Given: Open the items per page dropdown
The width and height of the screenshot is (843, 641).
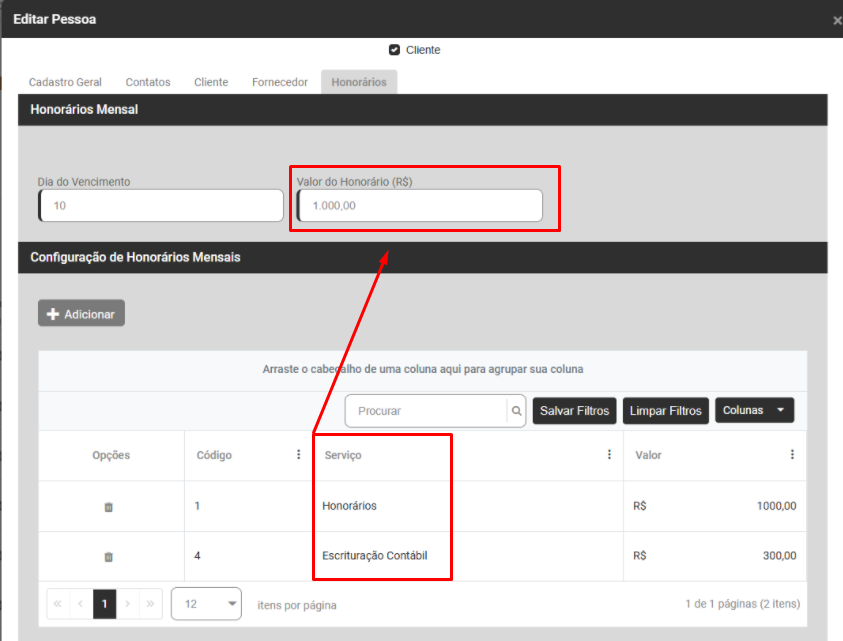Looking at the screenshot, I should coord(206,604).
